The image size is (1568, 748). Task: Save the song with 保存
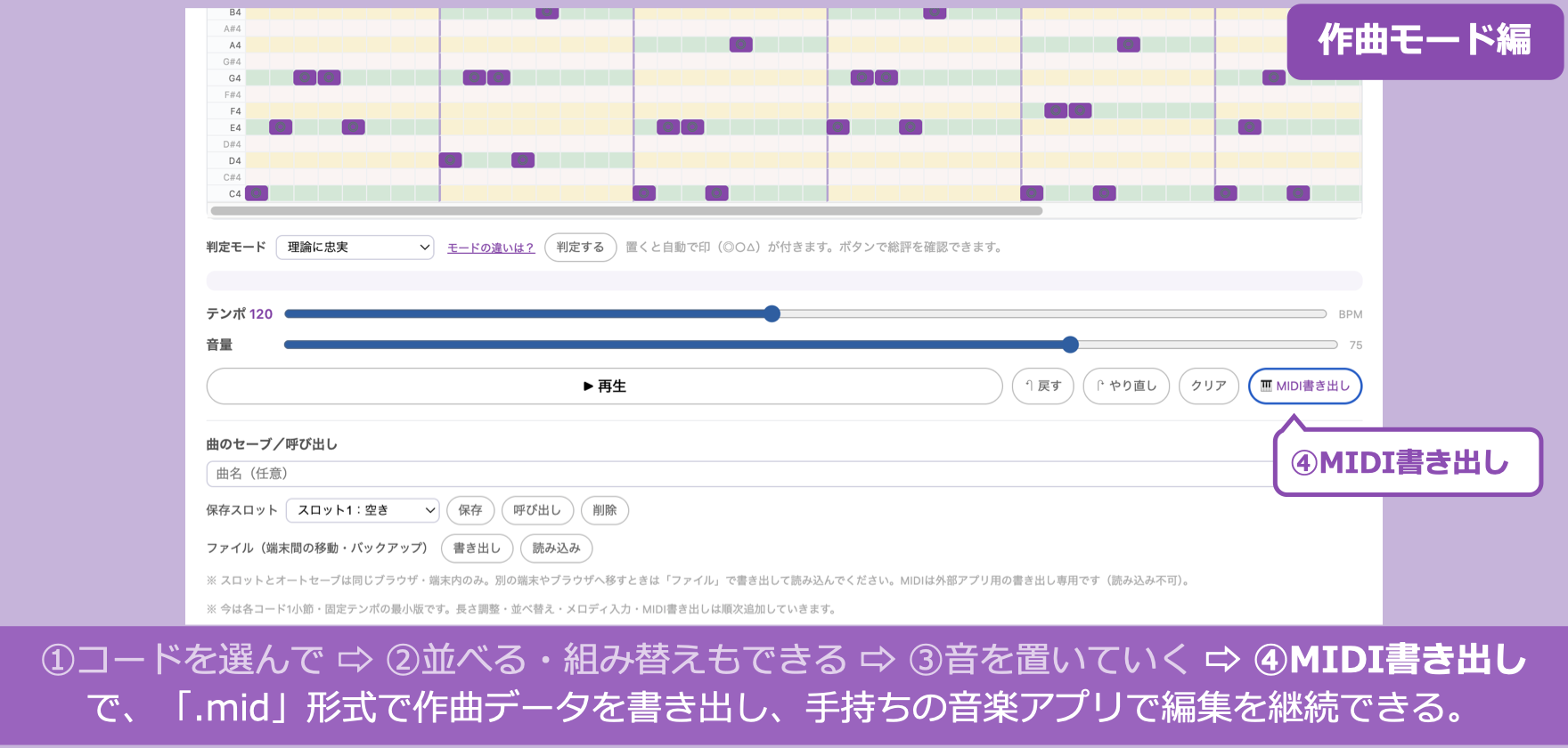click(470, 510)
